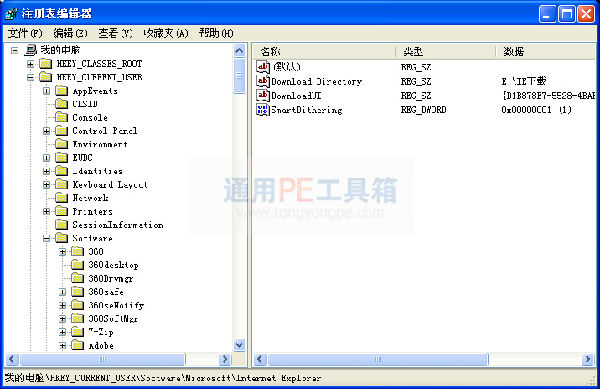Click the SmartDithering DWORD value icon
The width and height of the screenshot is (600, 389).
[263, 110]
